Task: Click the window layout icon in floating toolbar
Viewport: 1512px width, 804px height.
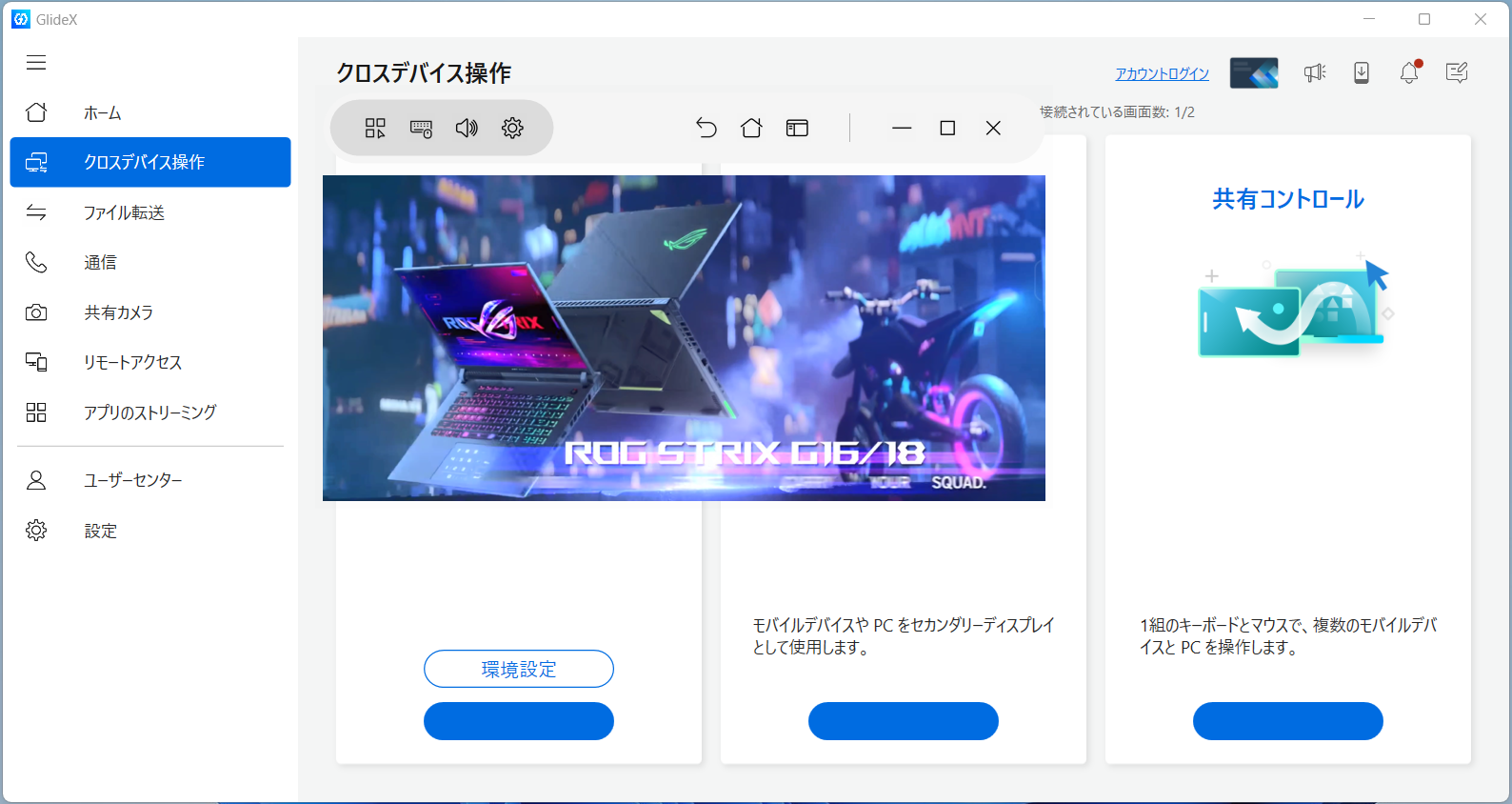Action: click(x=797, y=129)
